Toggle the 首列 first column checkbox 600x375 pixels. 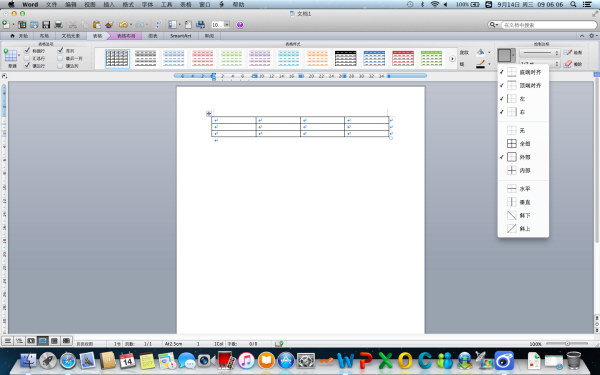click(x=60, y=51)
